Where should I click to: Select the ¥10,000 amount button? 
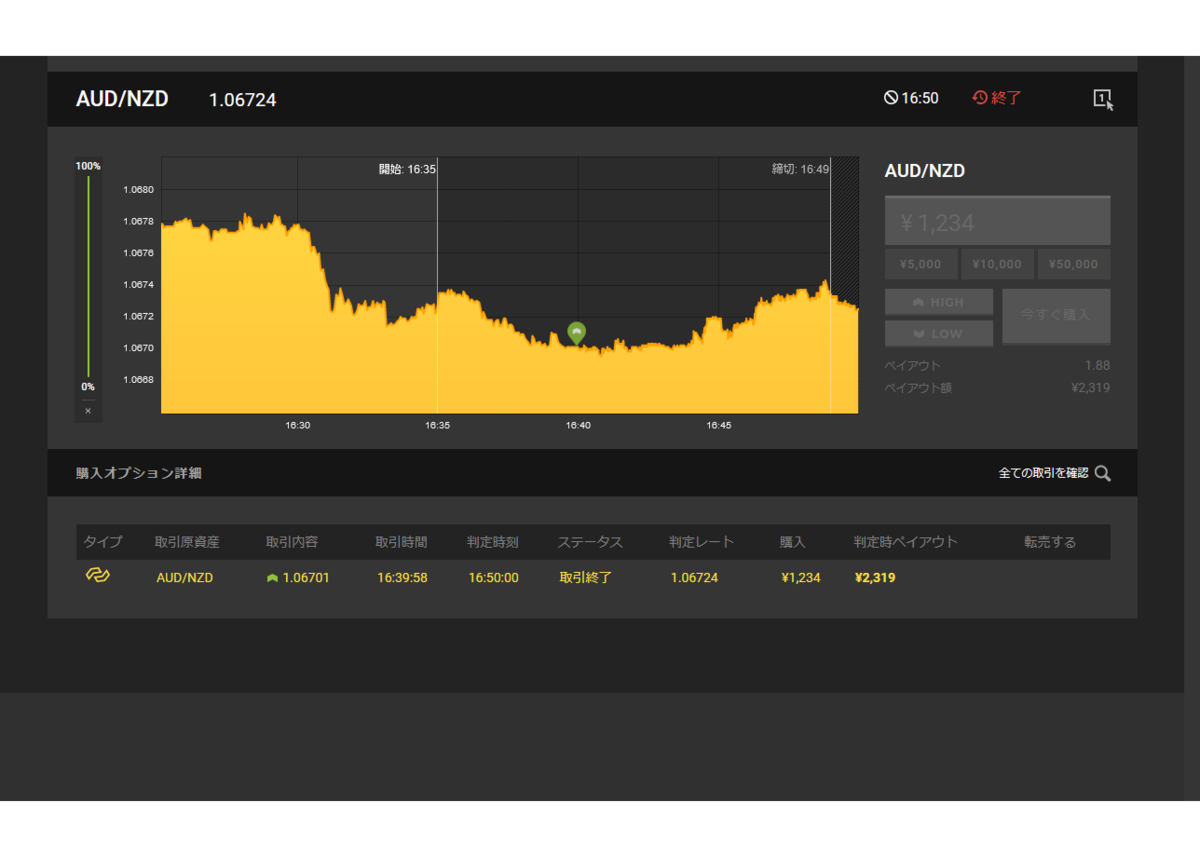[x=997, y=264]
